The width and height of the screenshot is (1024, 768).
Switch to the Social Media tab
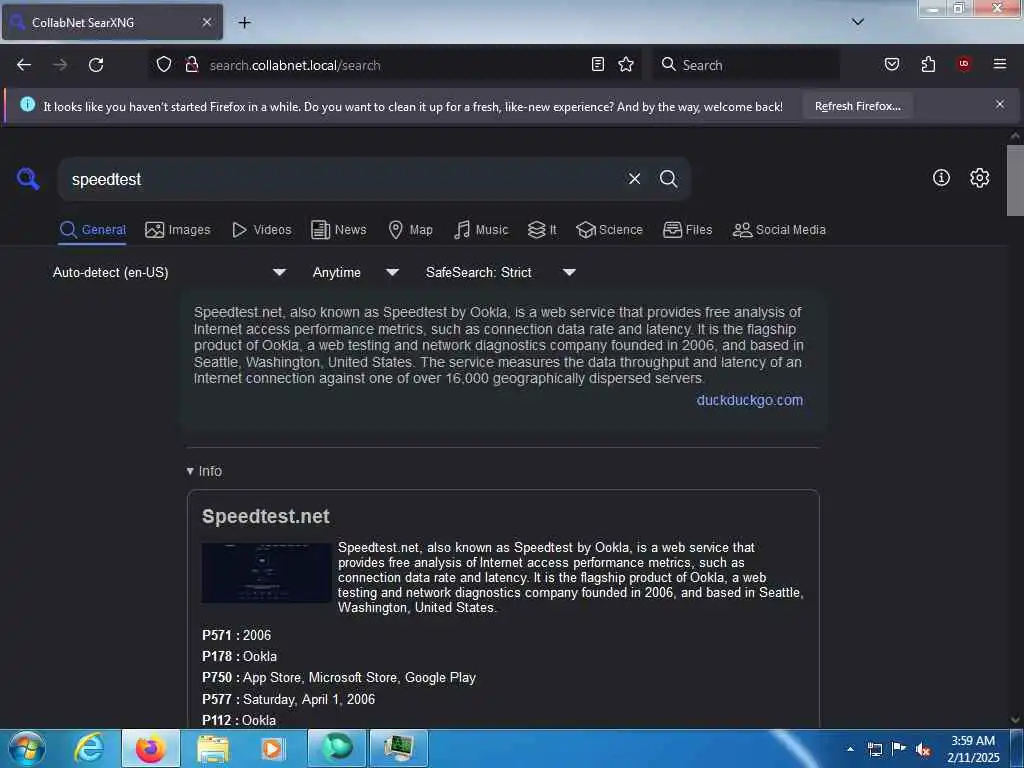pos(779,230)
